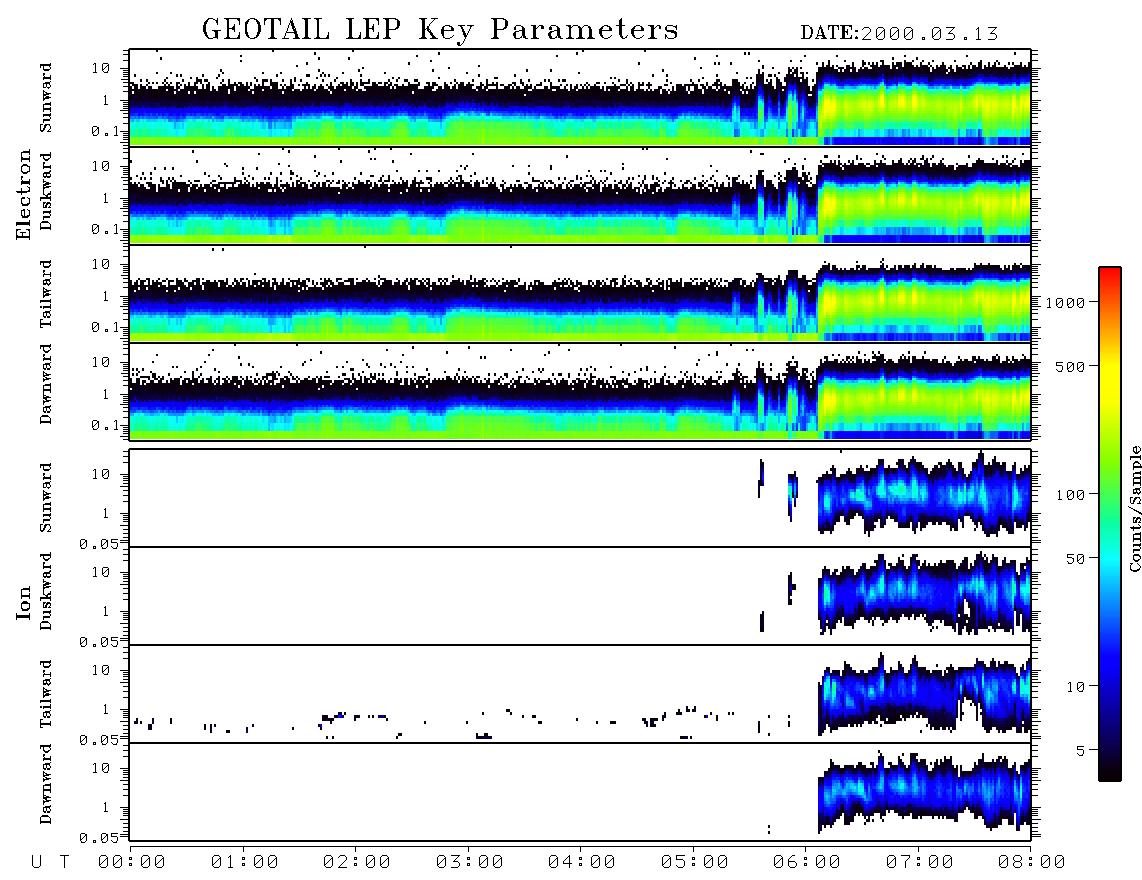Click the "GEOTAIL LEP Key Parameters" title
Image resolution: width=1142 pixels, height=880 pixels.
tap(440, 31)
